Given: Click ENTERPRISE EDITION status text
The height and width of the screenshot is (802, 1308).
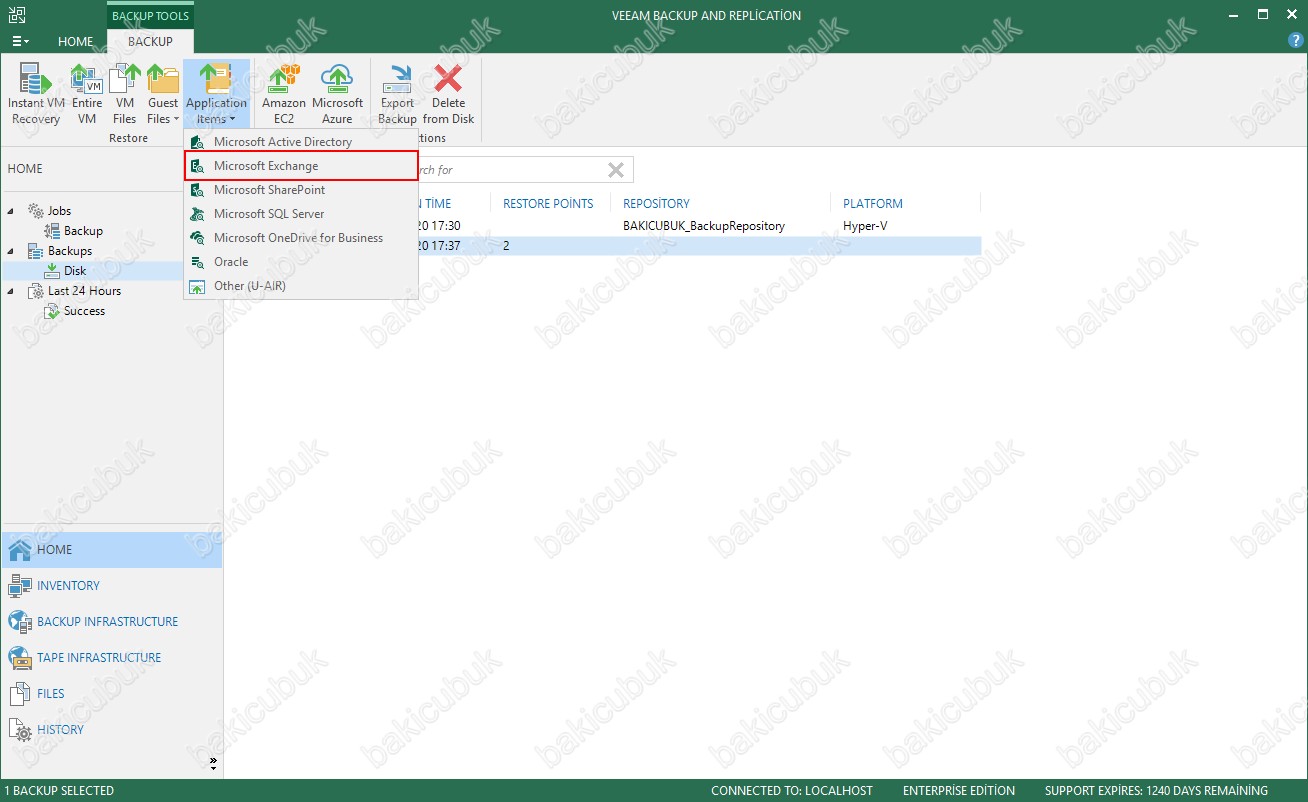Looking at the screenshot, I should [958, 791].
